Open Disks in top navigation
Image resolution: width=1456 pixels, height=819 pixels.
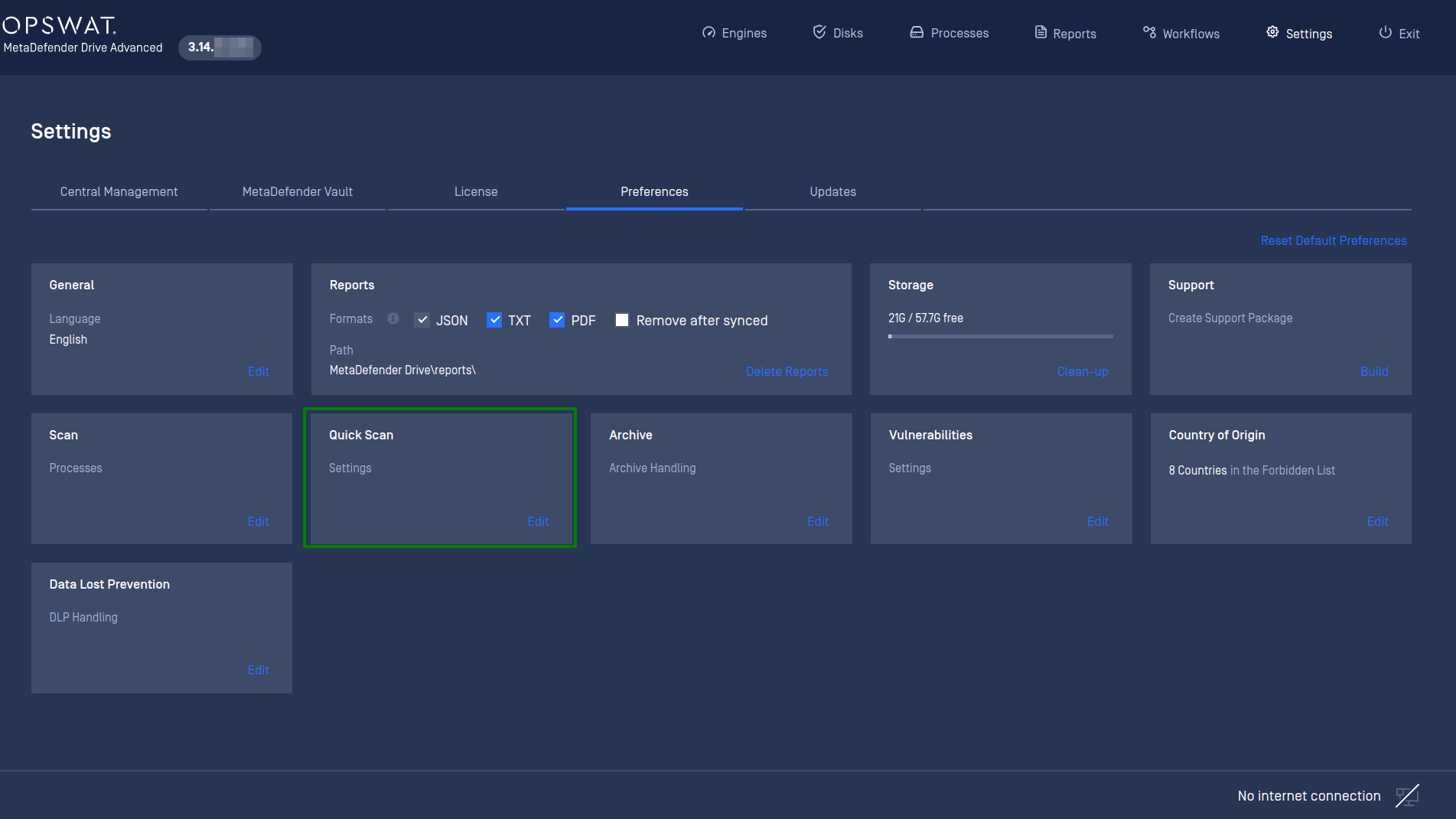coord(838,33)
